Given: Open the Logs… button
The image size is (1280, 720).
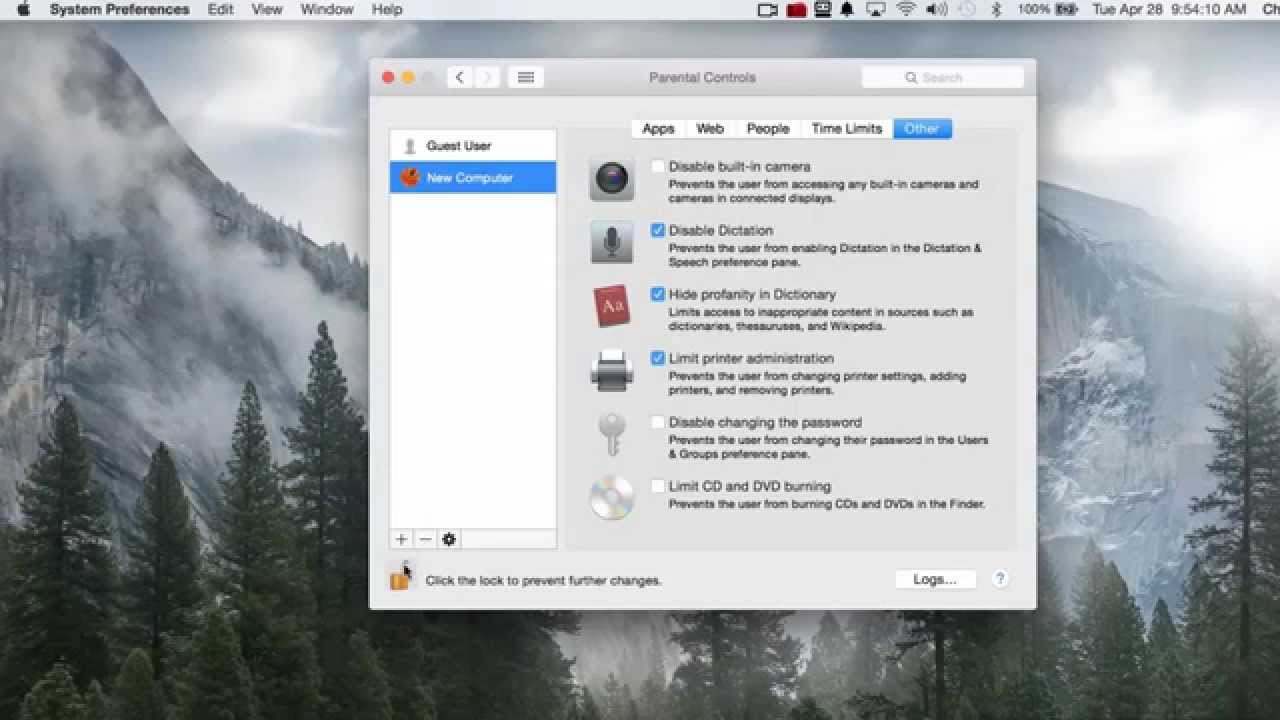Looking at the screenshot, I should click(x=935, y=579).
